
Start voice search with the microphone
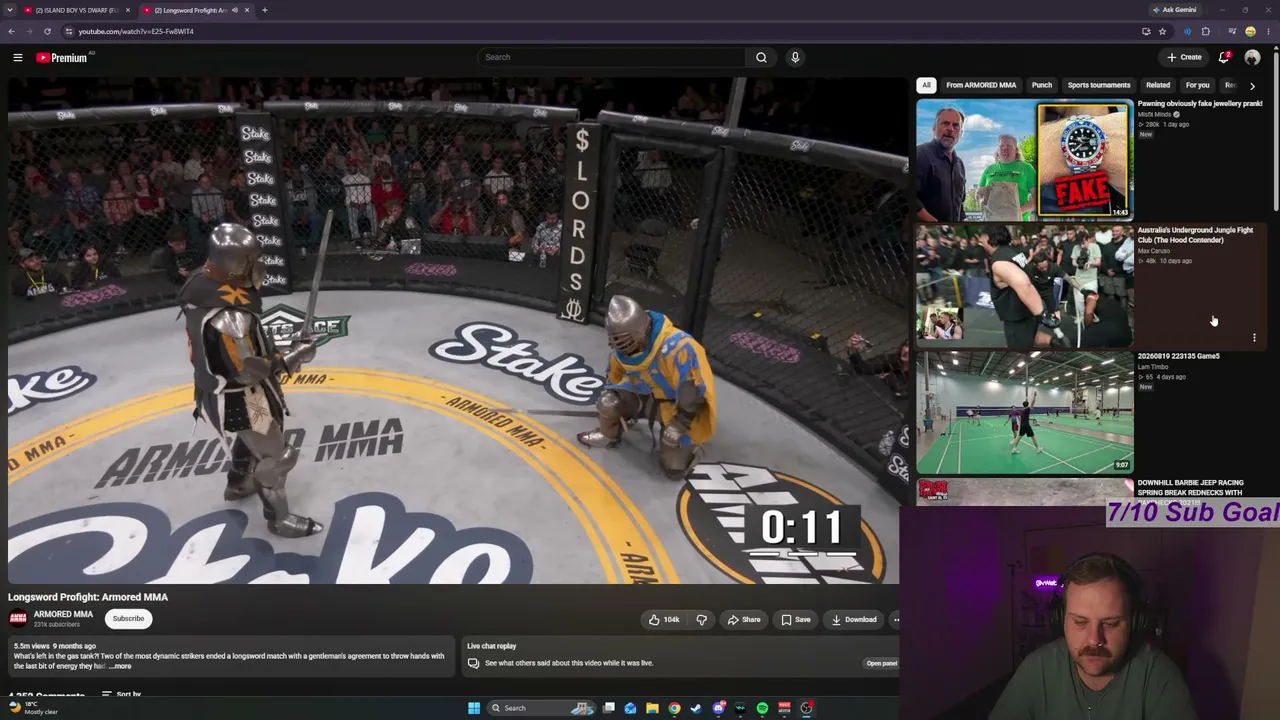(x=795, y=57)
